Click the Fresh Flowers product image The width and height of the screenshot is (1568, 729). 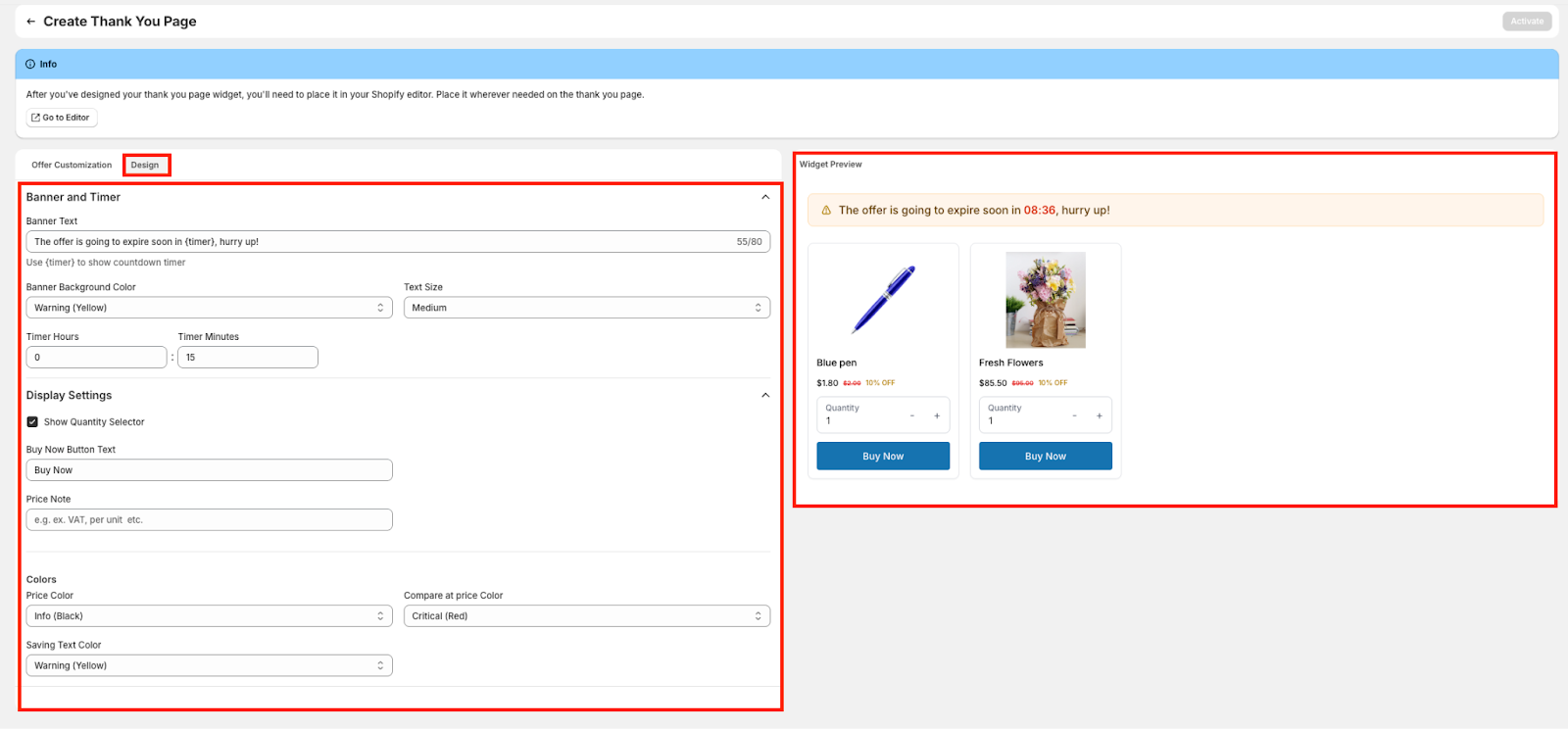coord(1045,300)
